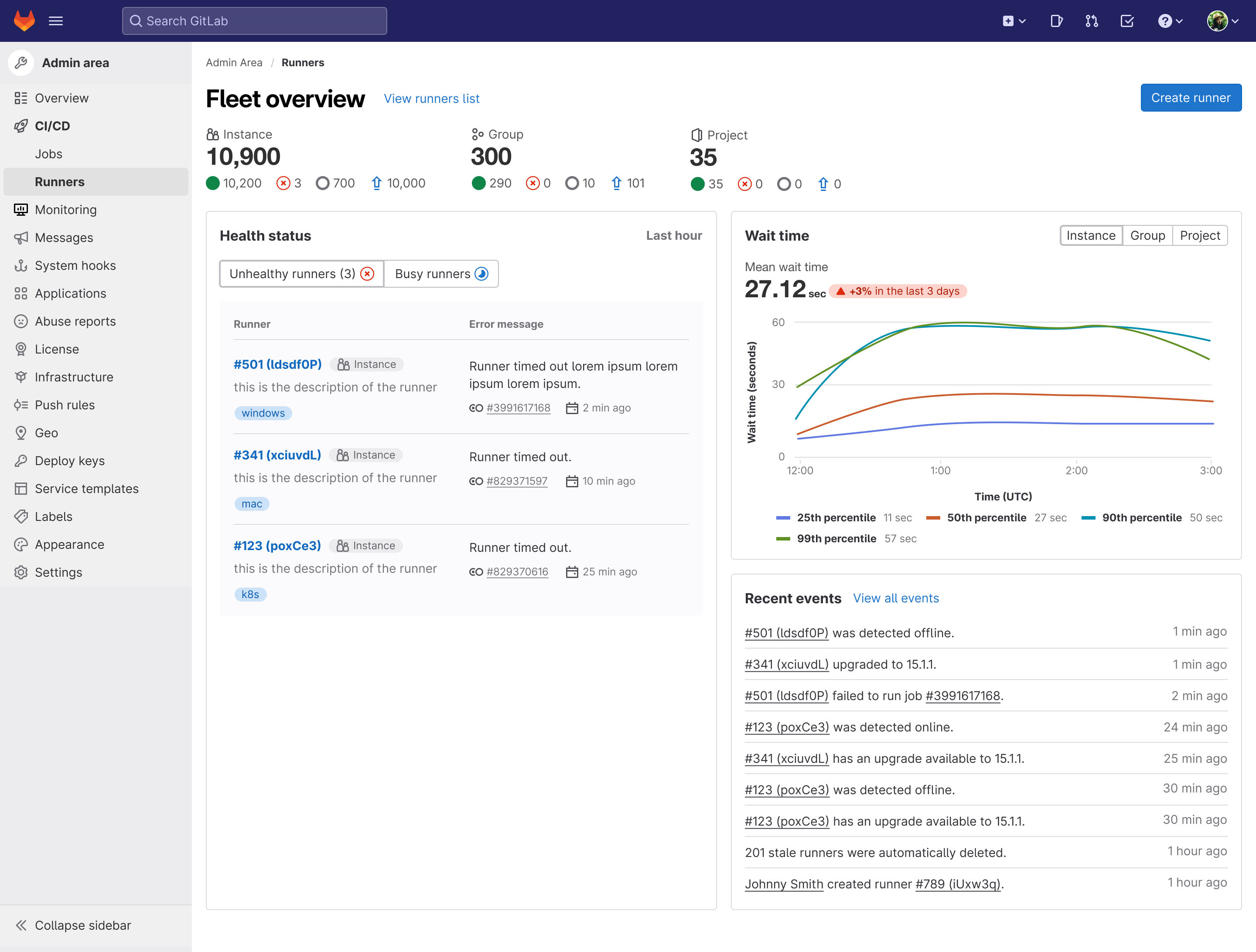Image resolution: width=1256 pixels, height=952 pixels.
Task: Click the Create runner button
Action: click(x=1191, y=97)
